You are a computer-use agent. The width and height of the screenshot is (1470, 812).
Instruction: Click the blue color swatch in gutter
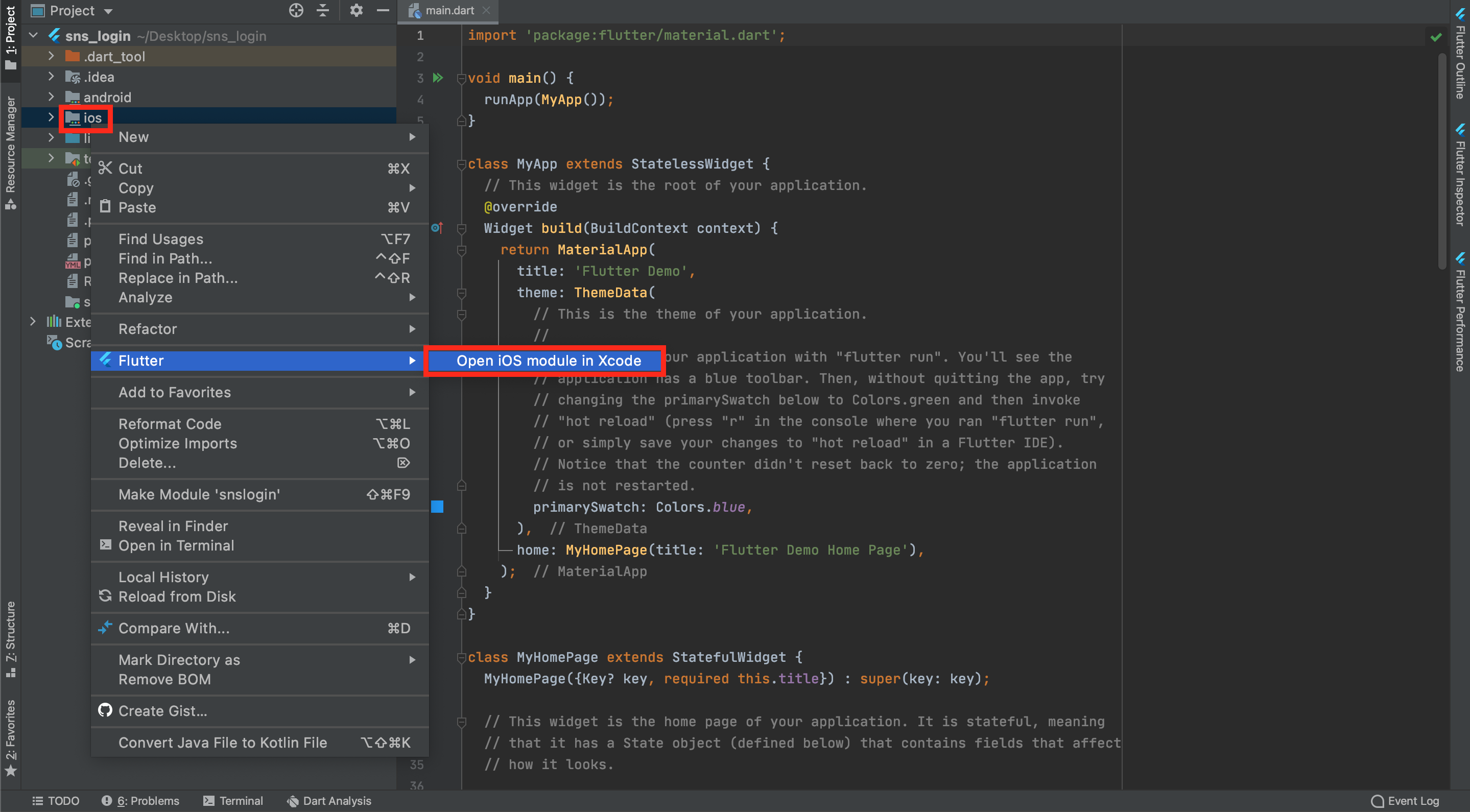(x=437, y=507)
